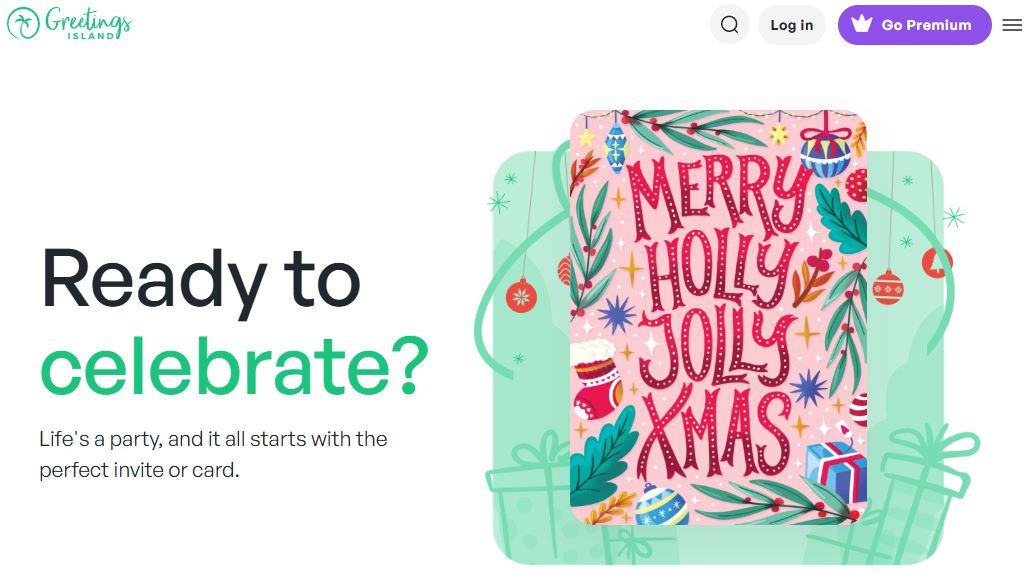Viewport: 1031px width, 584px height.
Task: Click the crown icon on Go Premium
Action: (861, 25)
